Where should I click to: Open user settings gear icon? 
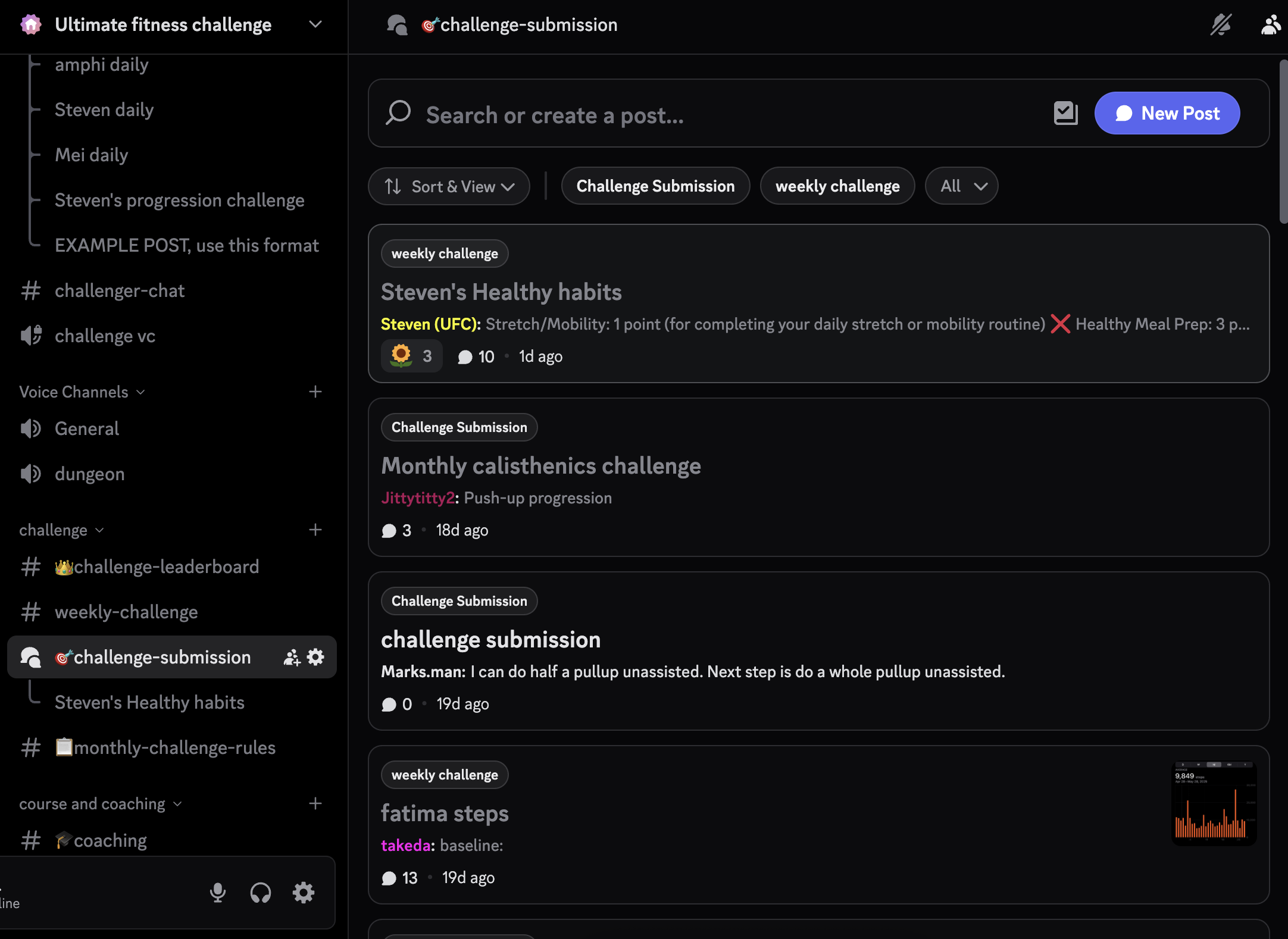pos(304,893)
